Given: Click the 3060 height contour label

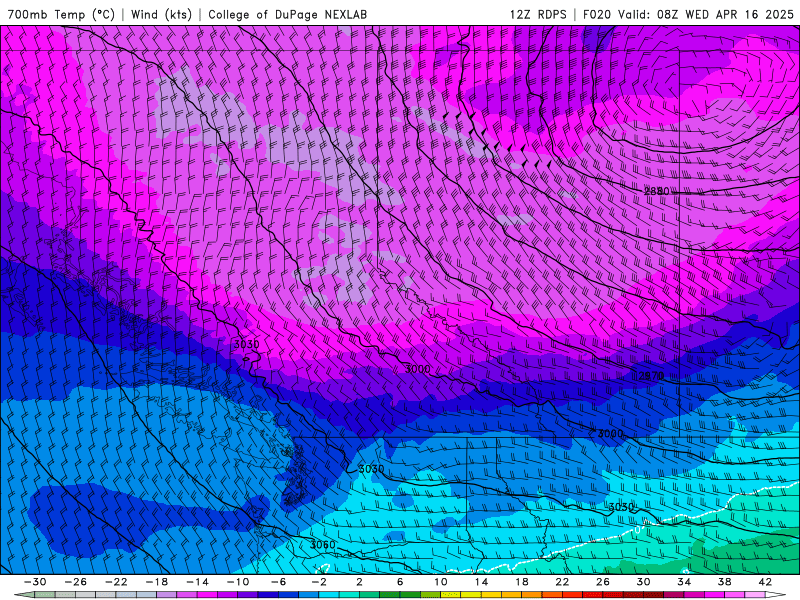Looking at the screenshot, I should [322, 545].
